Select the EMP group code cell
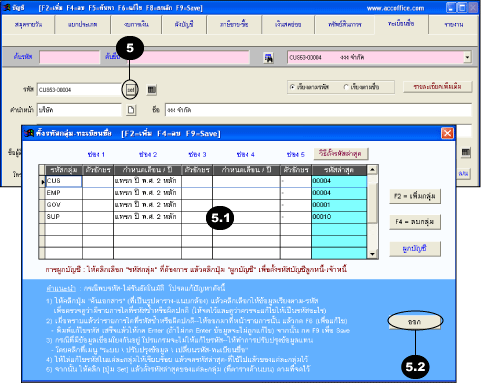483x388 pixels. 64,193
